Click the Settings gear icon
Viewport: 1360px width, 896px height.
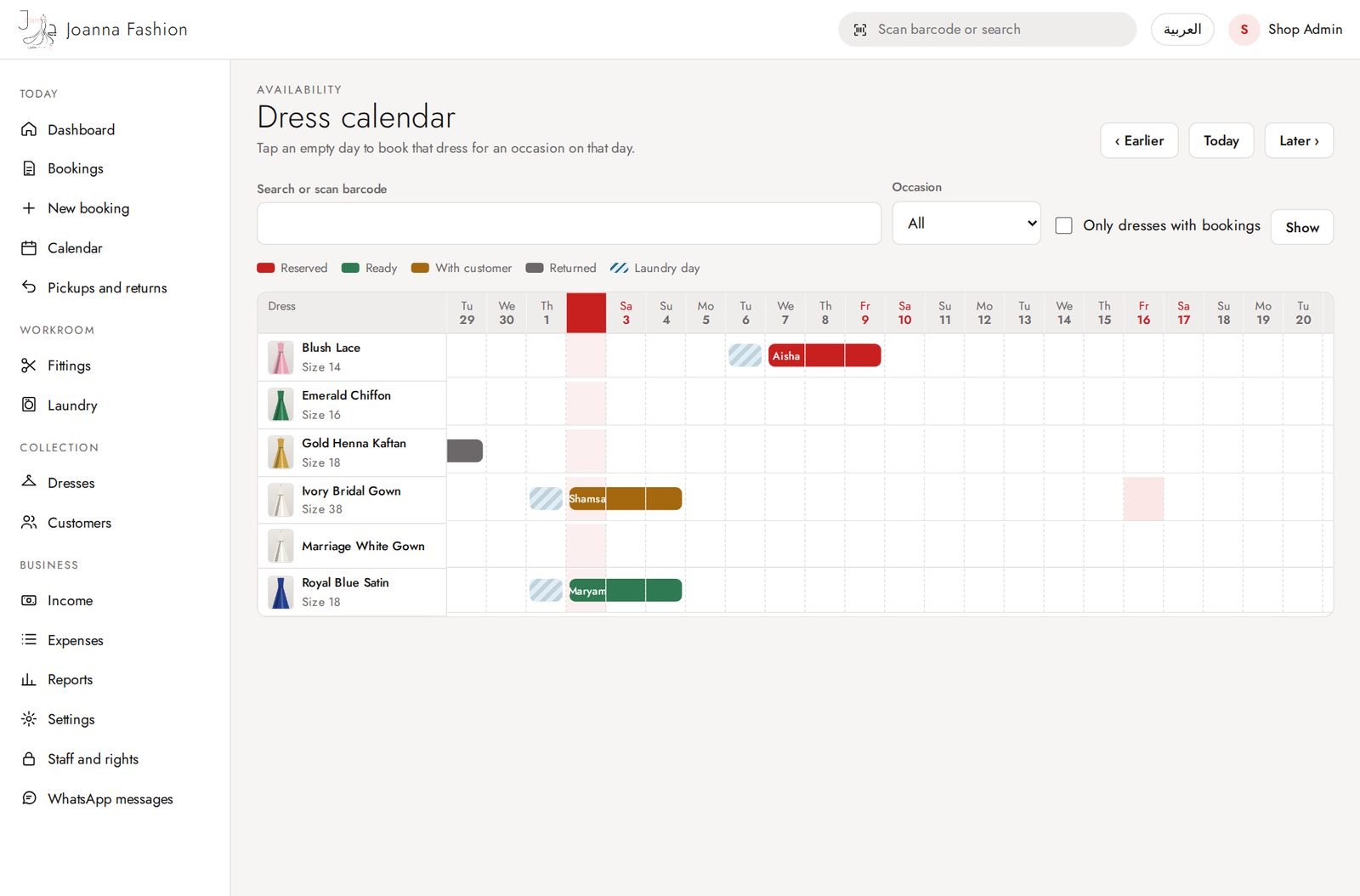click(x=29, y=719)
